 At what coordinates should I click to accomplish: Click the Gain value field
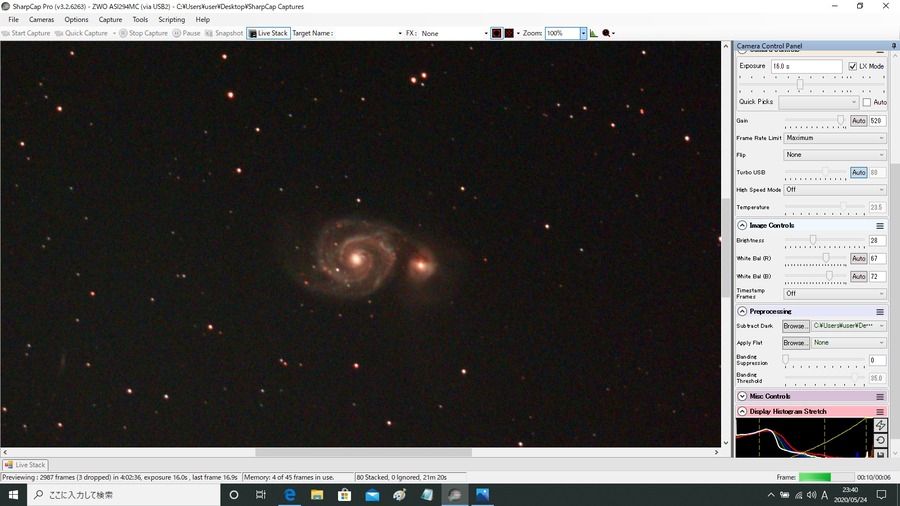[x=877, y=121]
